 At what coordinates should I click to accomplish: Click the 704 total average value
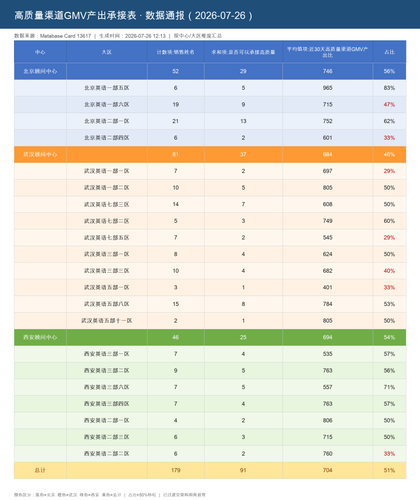(x=327, y=470)
